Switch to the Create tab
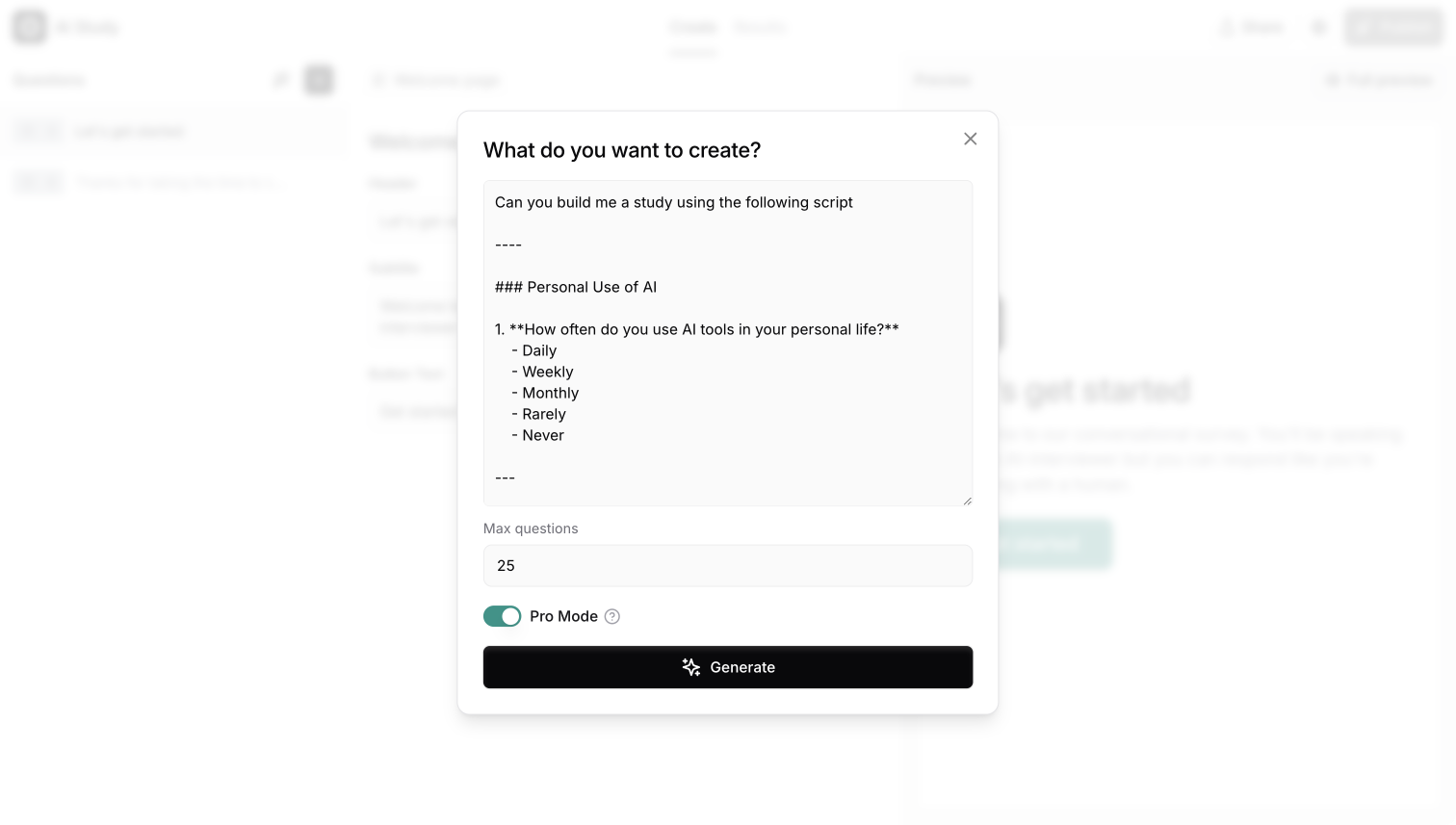1456x825 pixels. (692, 27)
